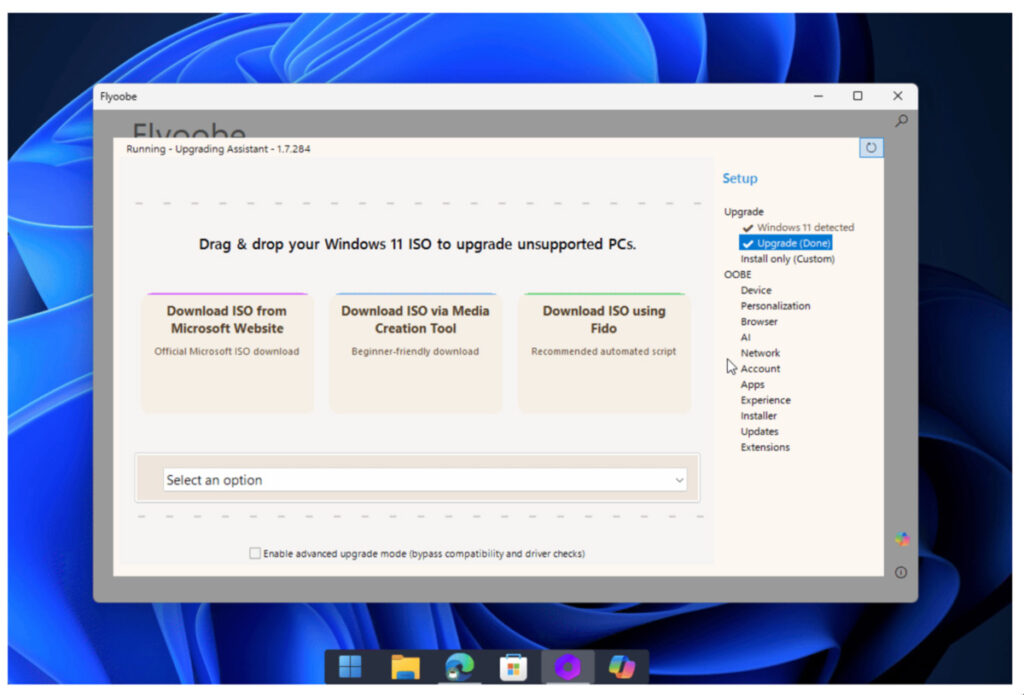Choose Download ISO via Media Creation Tool
The image size is (1024, 695).
415,353
